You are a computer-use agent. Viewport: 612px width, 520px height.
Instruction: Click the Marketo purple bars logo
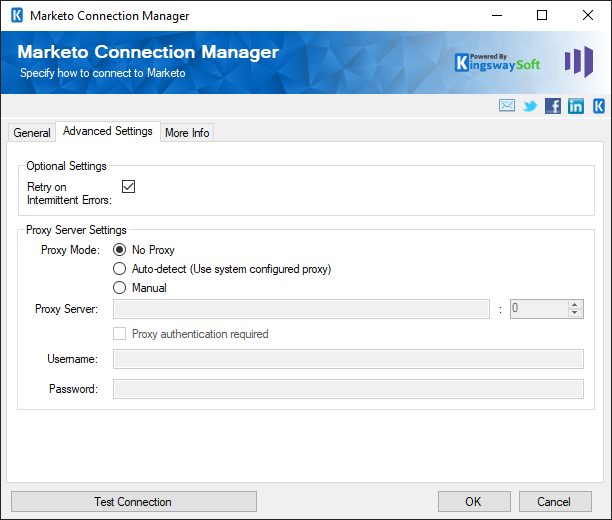point(579,62)
